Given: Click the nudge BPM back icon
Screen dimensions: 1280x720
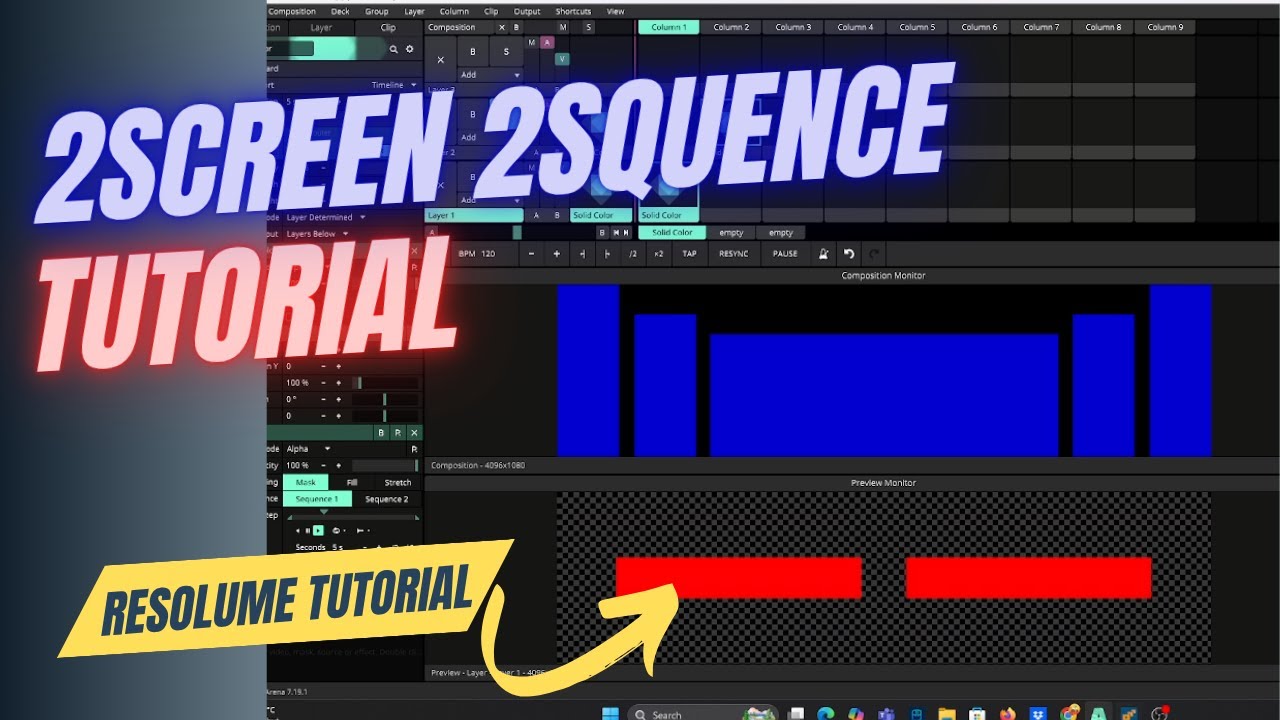Looking at the screenshot, I should pyautogui.click(x=582, y=254).
